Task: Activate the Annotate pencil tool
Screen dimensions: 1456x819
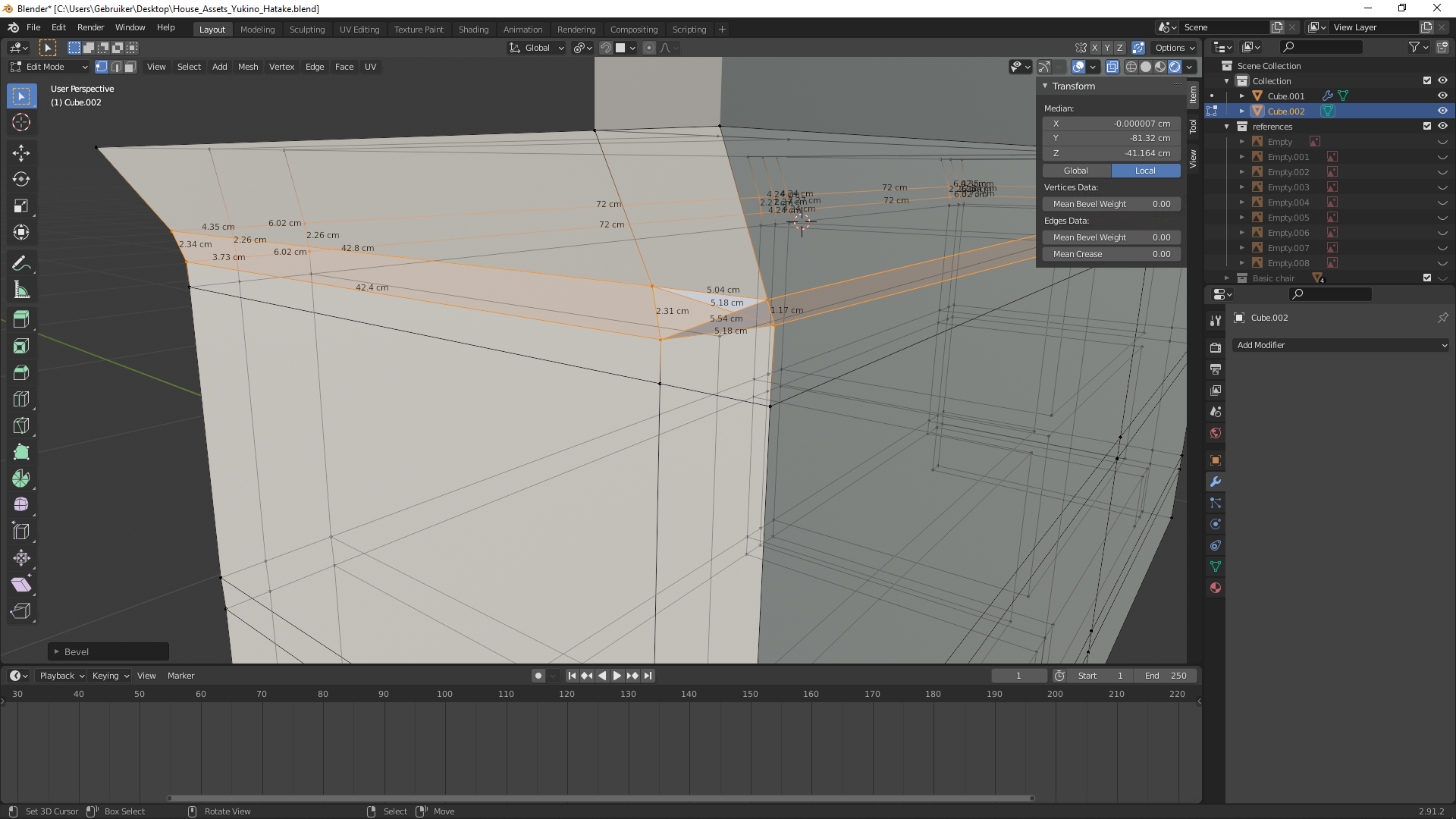Action: click(x=21, y=263)
